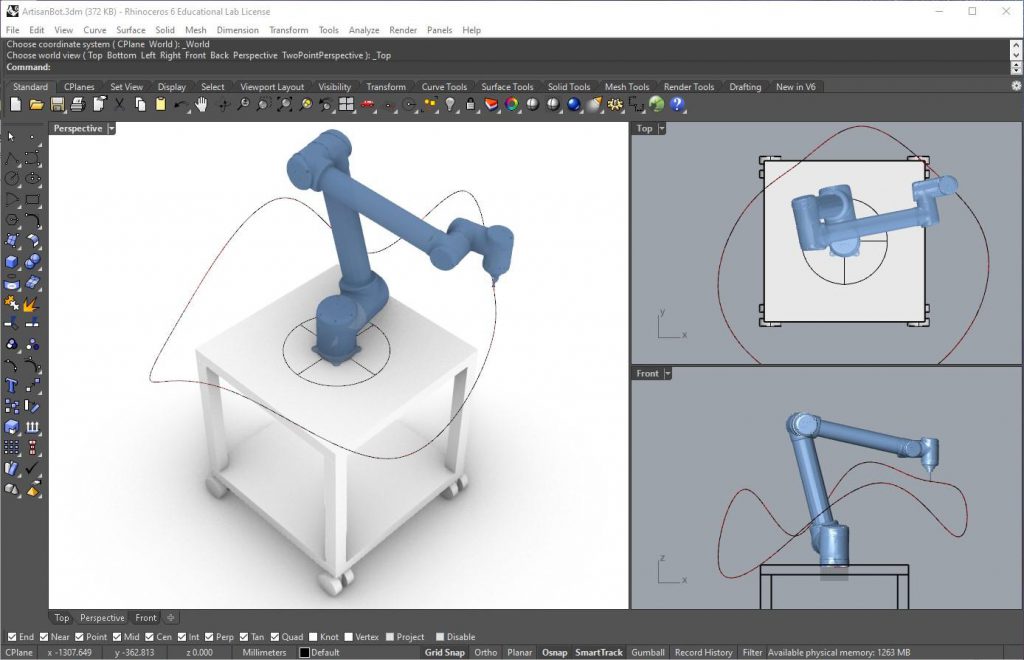
Task: Open toolbar options gear at right edge
Action: click(1016, 86)
